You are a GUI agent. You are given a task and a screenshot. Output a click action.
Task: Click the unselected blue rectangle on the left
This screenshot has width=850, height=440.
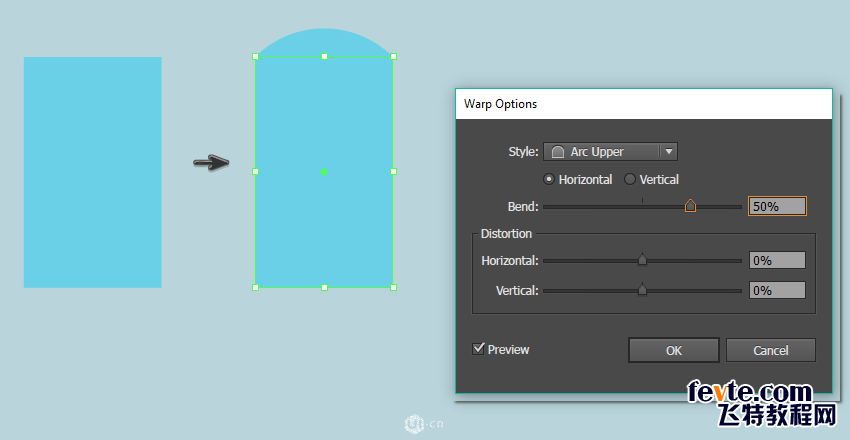point(93,172)
